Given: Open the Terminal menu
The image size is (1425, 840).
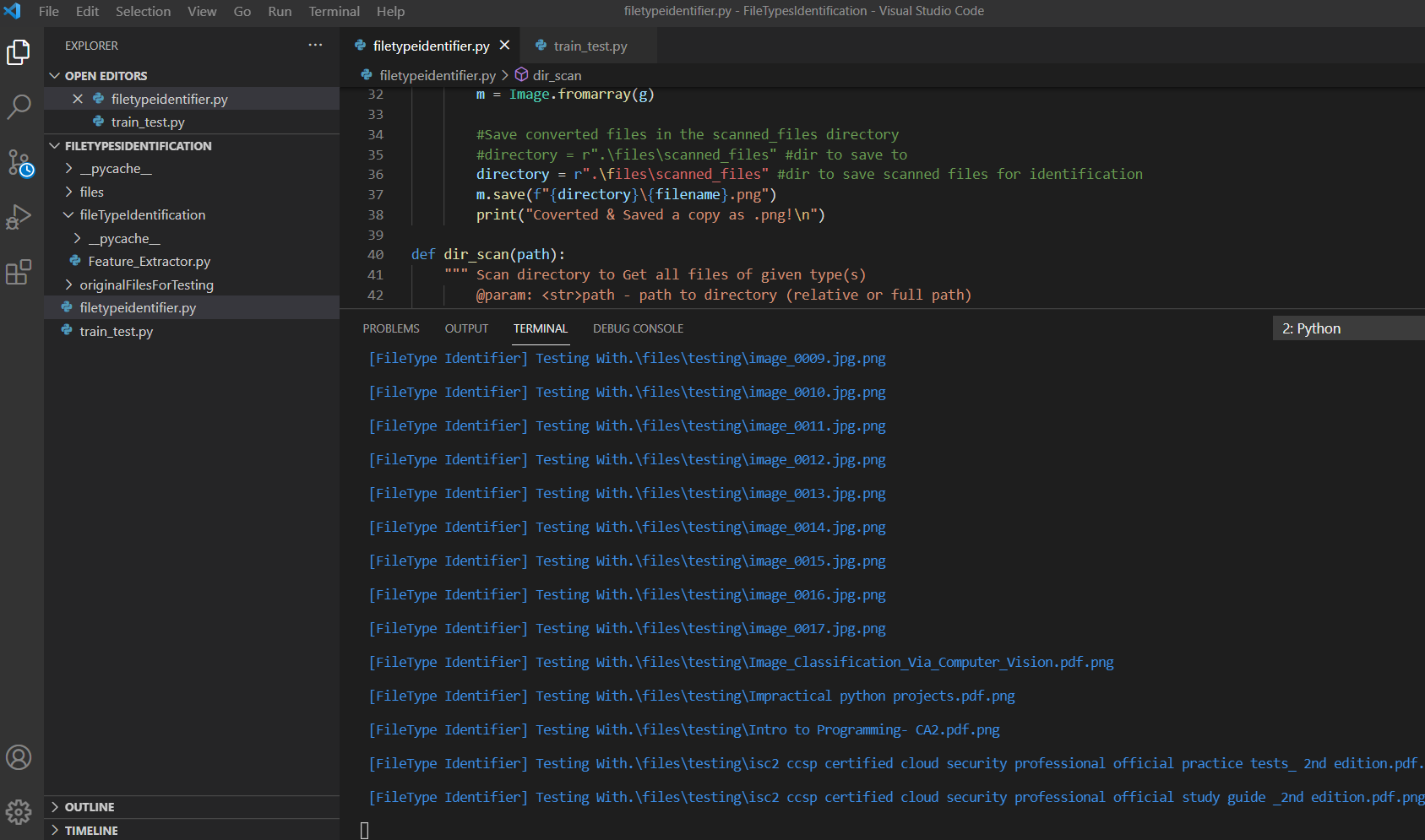Looking at the screenshot, I should [334, 11].
